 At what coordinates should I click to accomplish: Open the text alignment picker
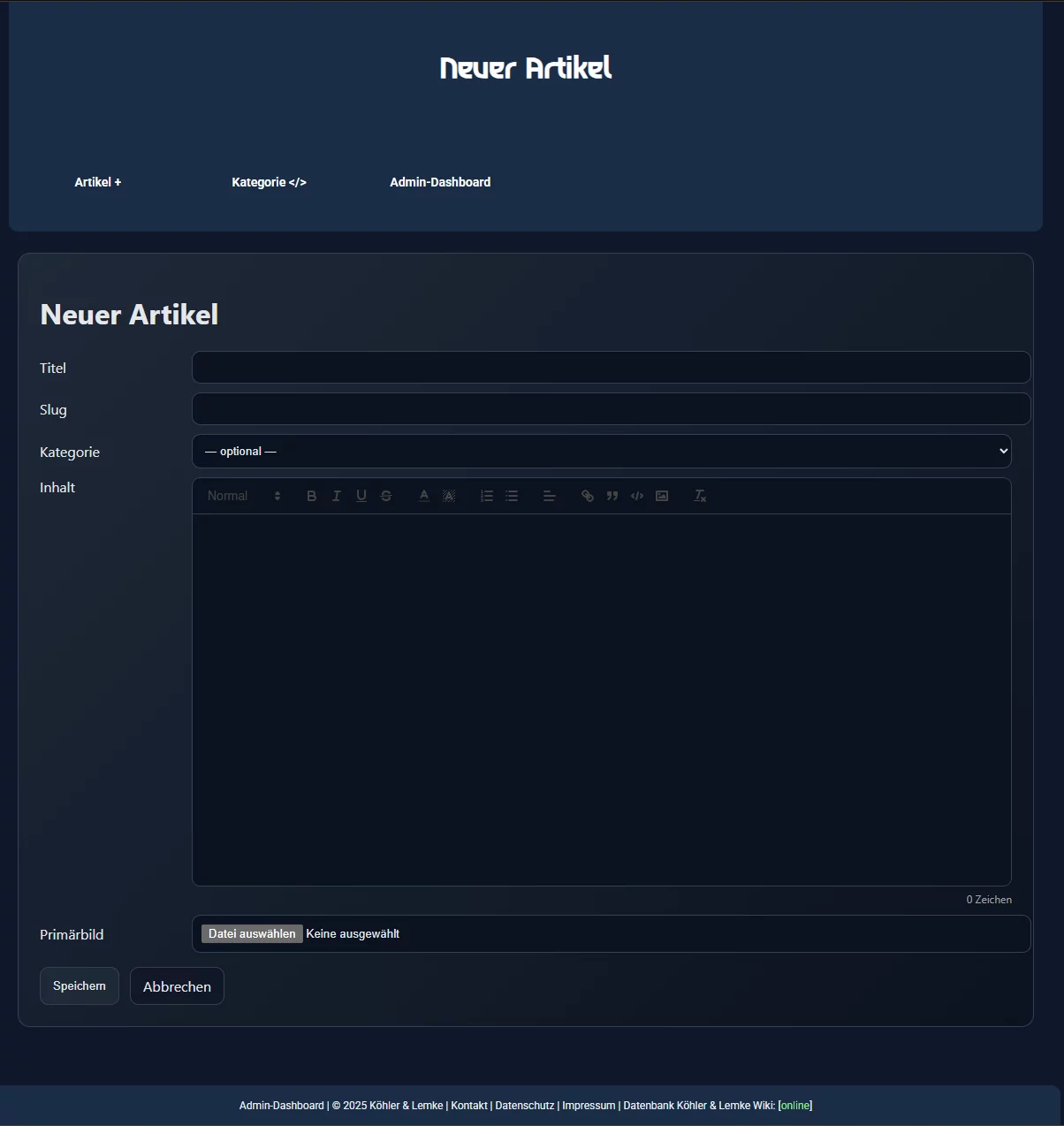click(x=549, y=496)
